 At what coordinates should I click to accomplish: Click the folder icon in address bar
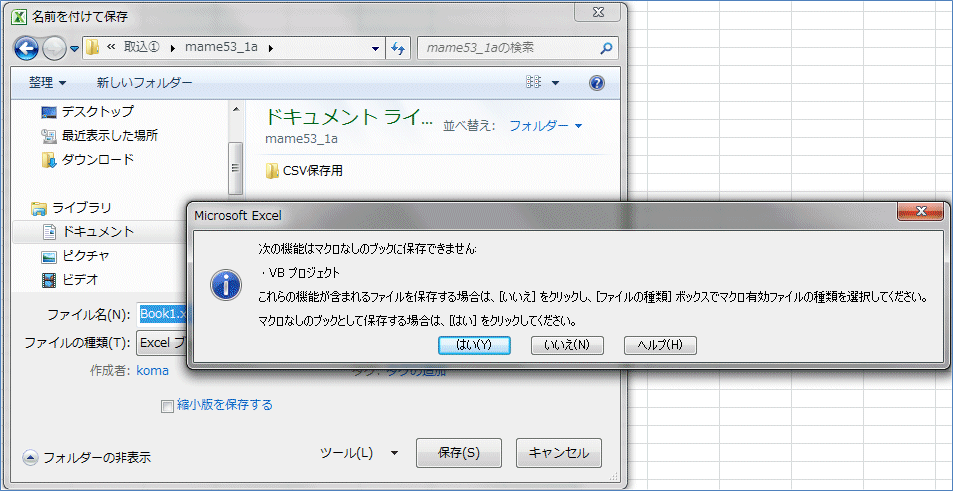(x=92, y=47)
